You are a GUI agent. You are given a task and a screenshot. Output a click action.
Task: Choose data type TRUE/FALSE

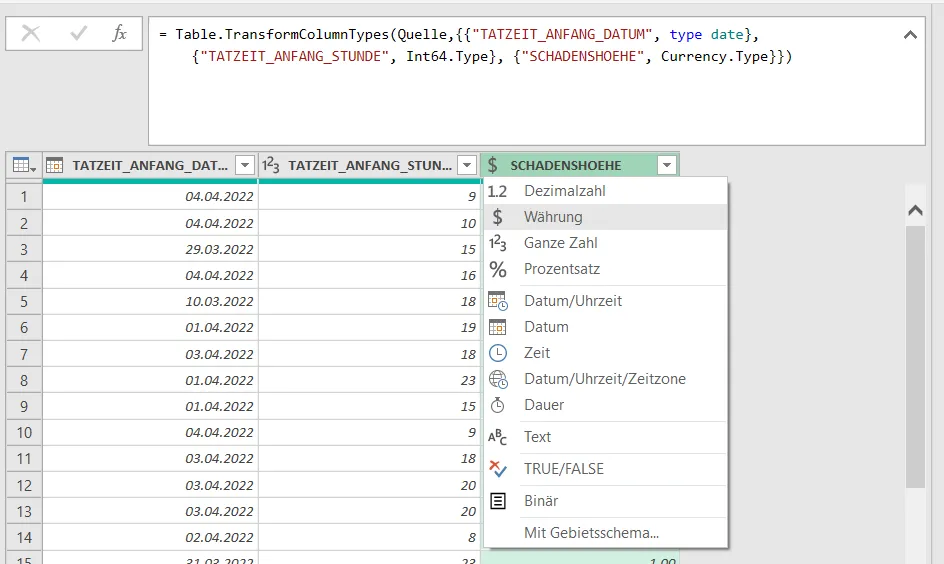point(606,468)
